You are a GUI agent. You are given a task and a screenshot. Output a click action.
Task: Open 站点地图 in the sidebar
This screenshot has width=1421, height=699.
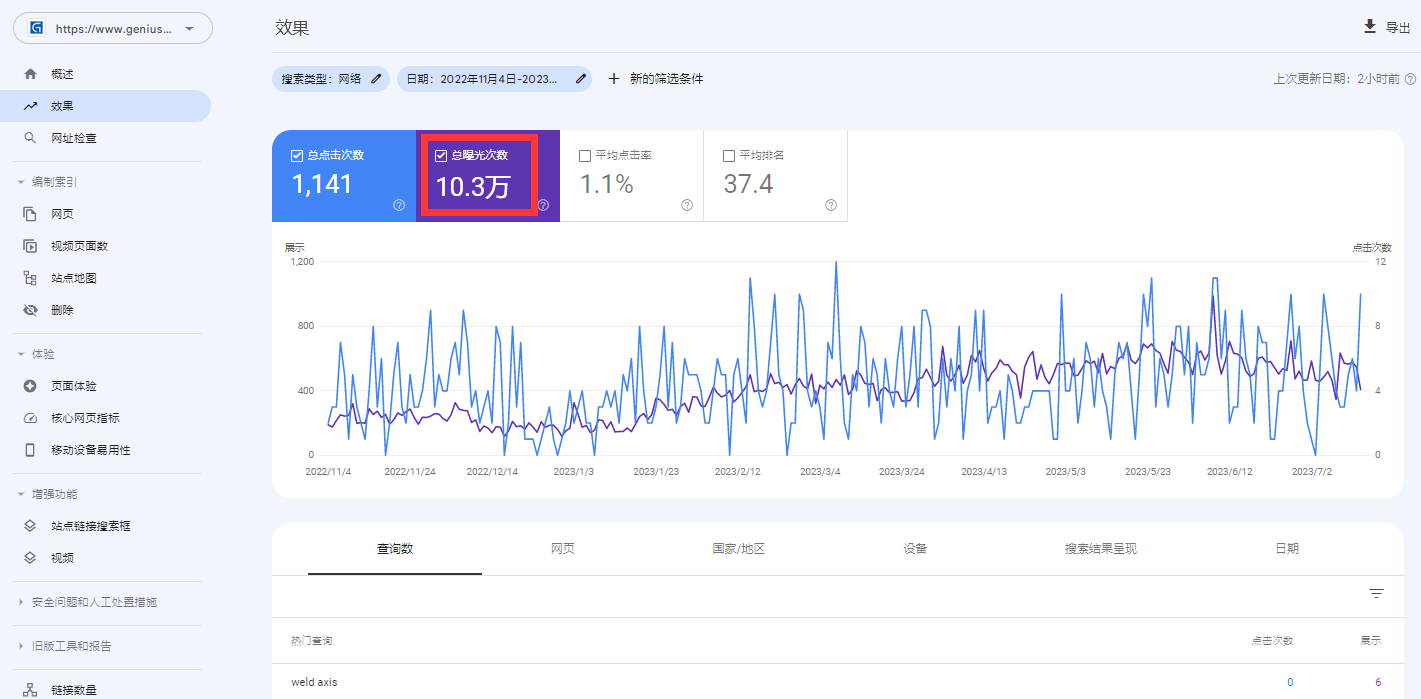pos(74,278)
